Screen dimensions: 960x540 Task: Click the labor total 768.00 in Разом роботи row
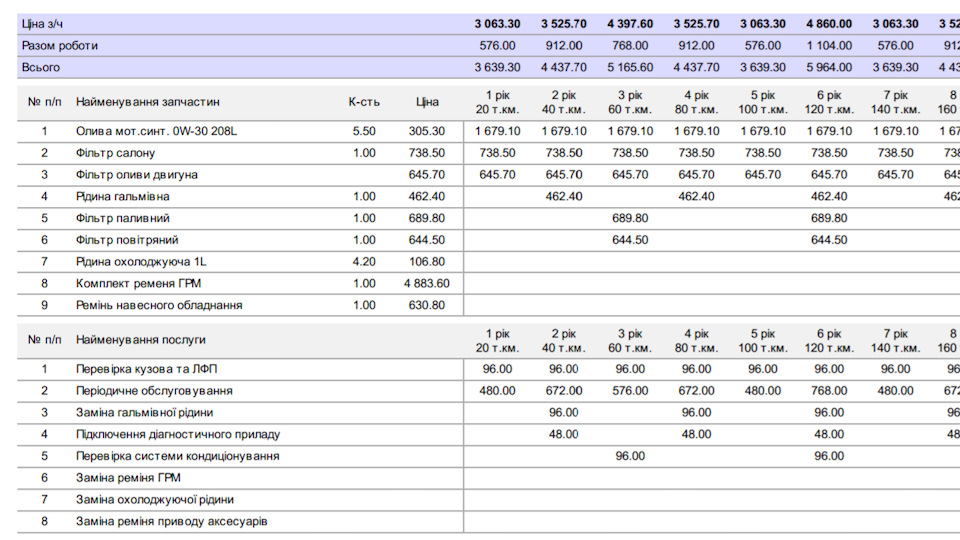[630, 46]
